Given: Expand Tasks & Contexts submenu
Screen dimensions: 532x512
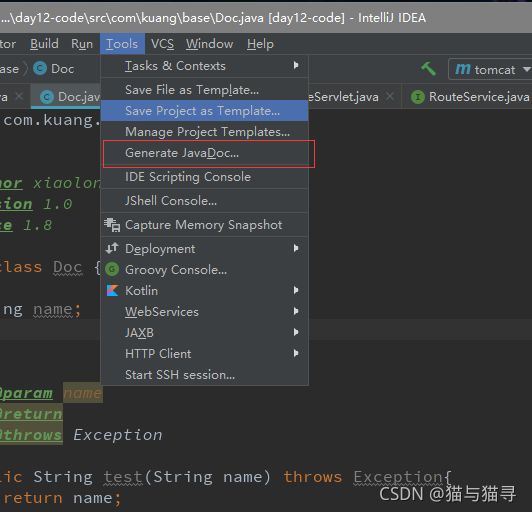Looking at the screenshot, I should click(x=205, y=65).
